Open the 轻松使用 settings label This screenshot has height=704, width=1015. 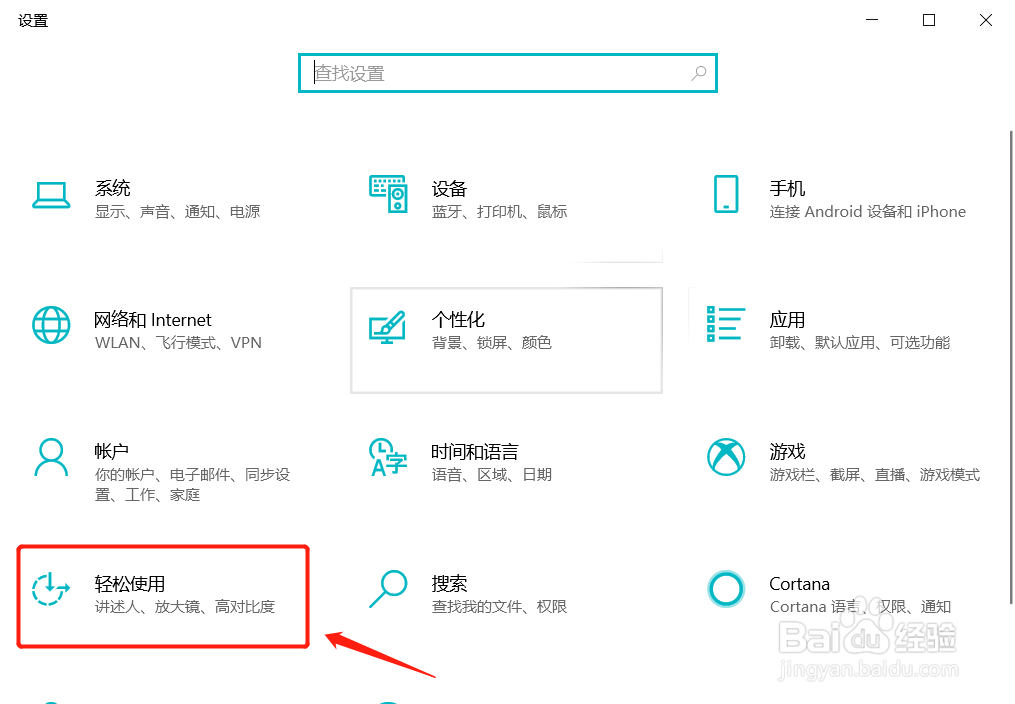point(129,584)
